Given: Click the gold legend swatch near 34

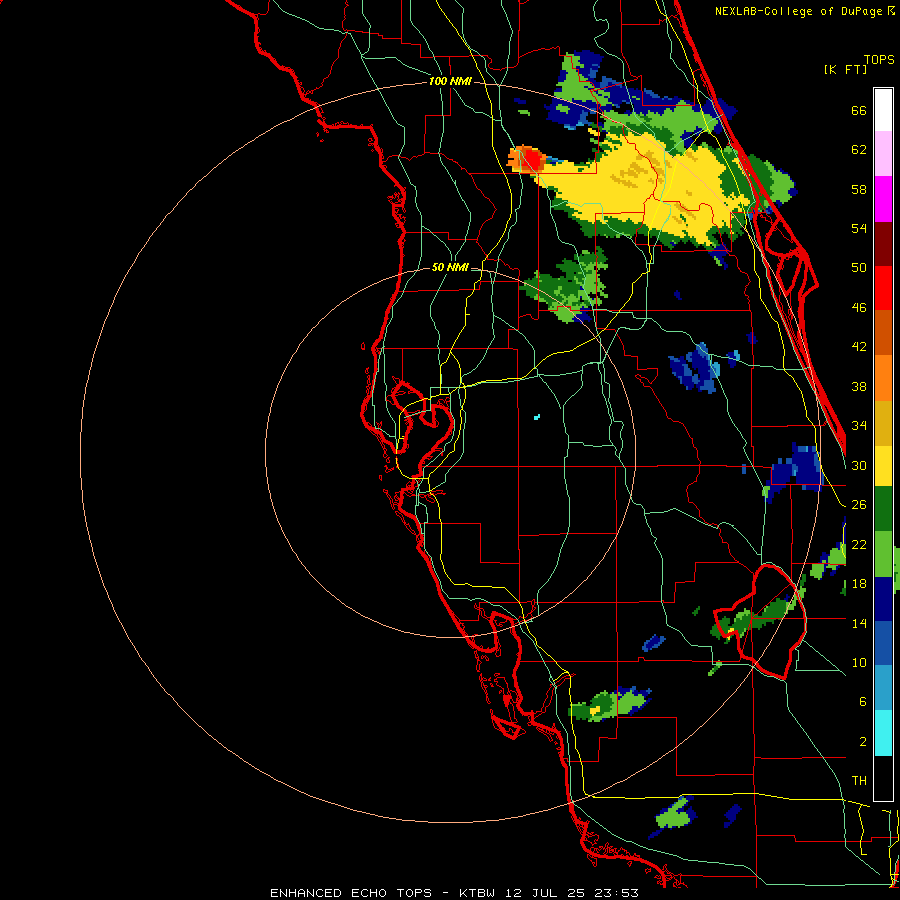Looking at the screenshot, I should click(x=883, y=422).
